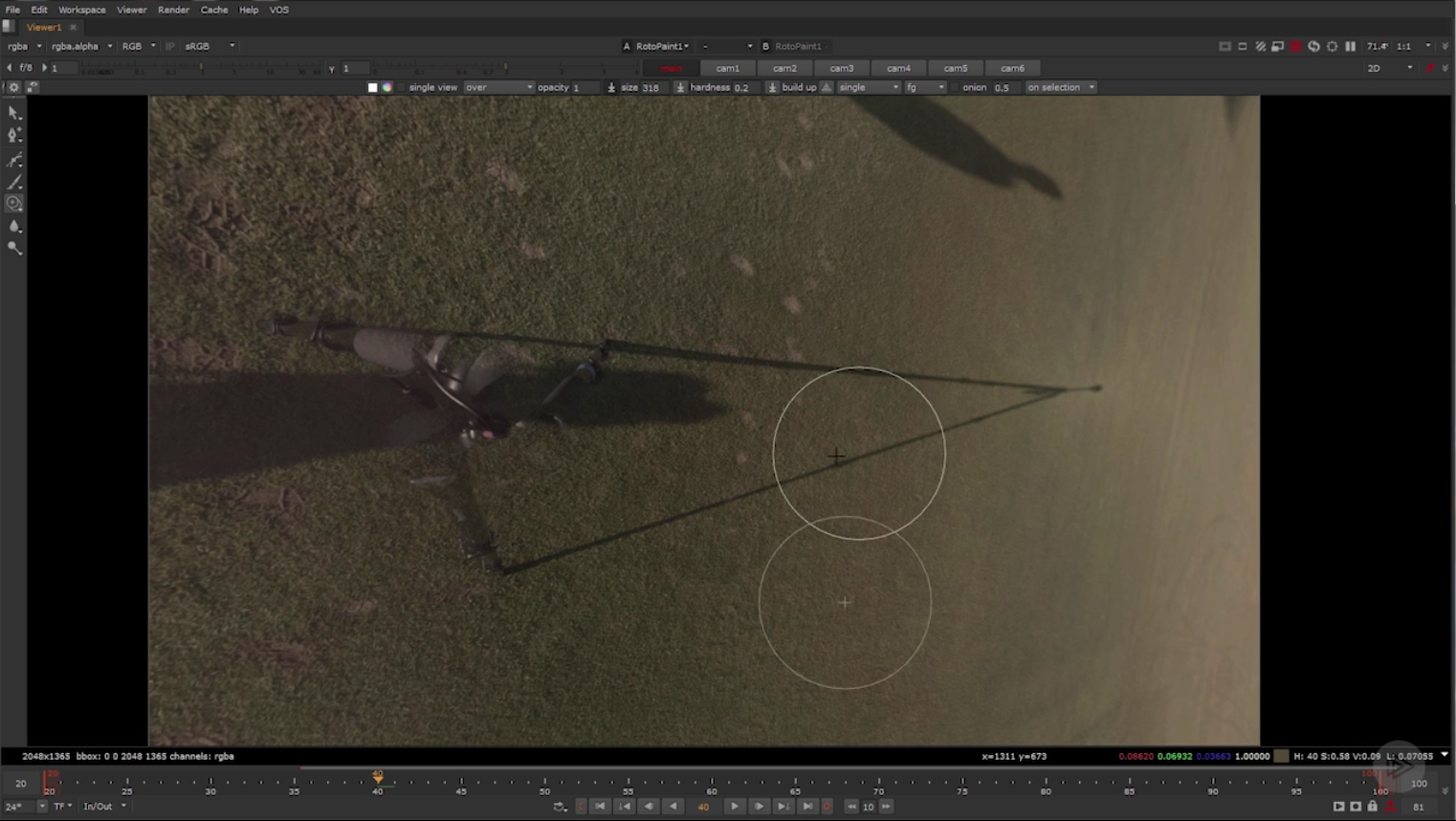This screenshot has height=821, width=1456.
Task: Toggle the IP input process button
Action: click(170, 46)
